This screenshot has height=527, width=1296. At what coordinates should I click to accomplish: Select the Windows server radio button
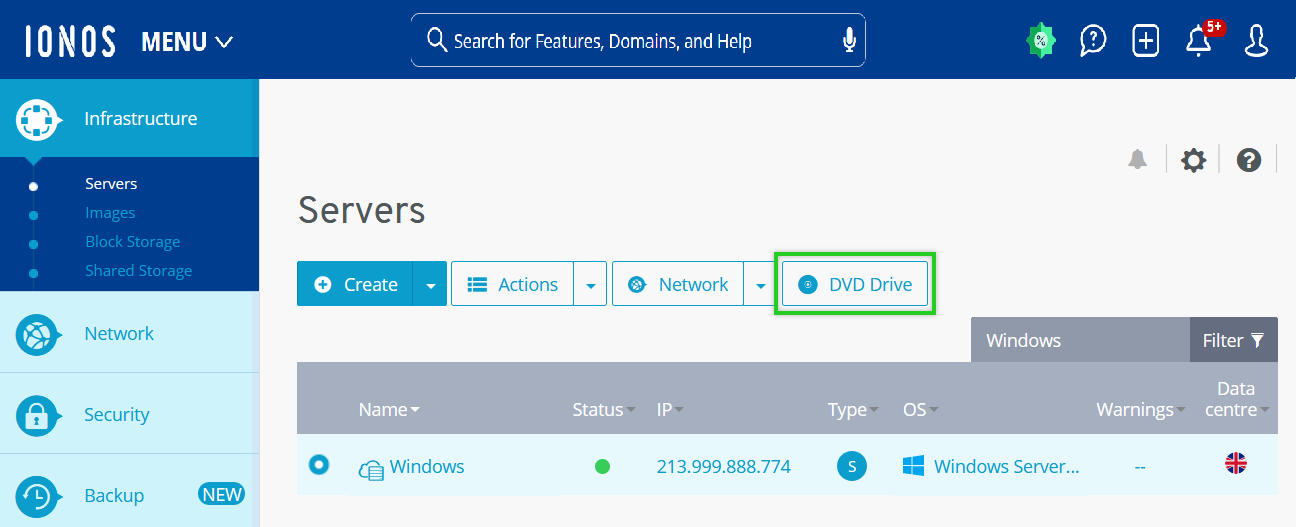319,465
